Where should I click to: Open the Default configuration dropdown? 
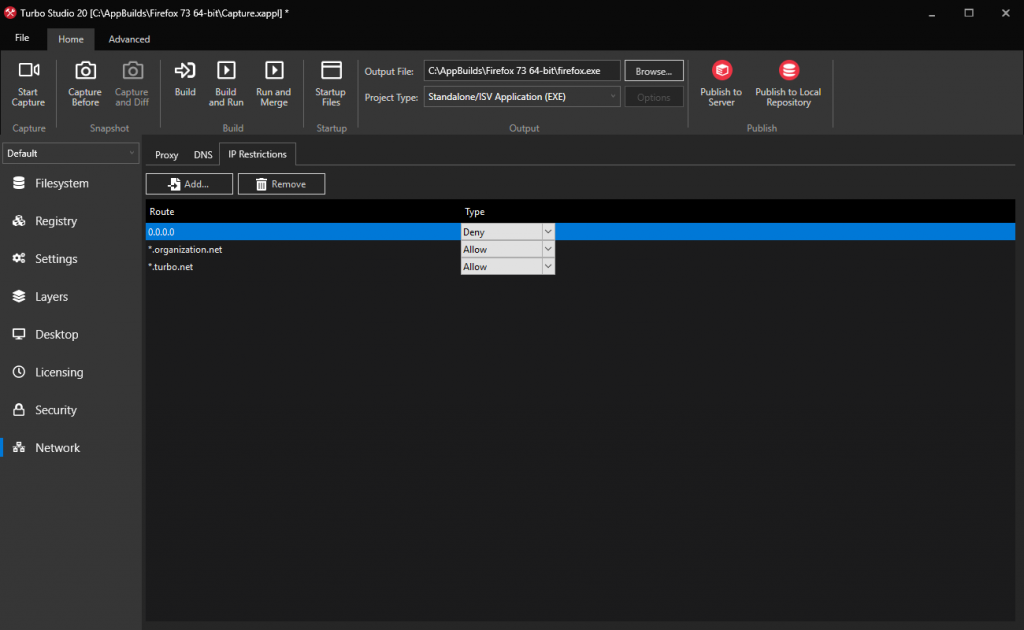click(x=70, y=153)
